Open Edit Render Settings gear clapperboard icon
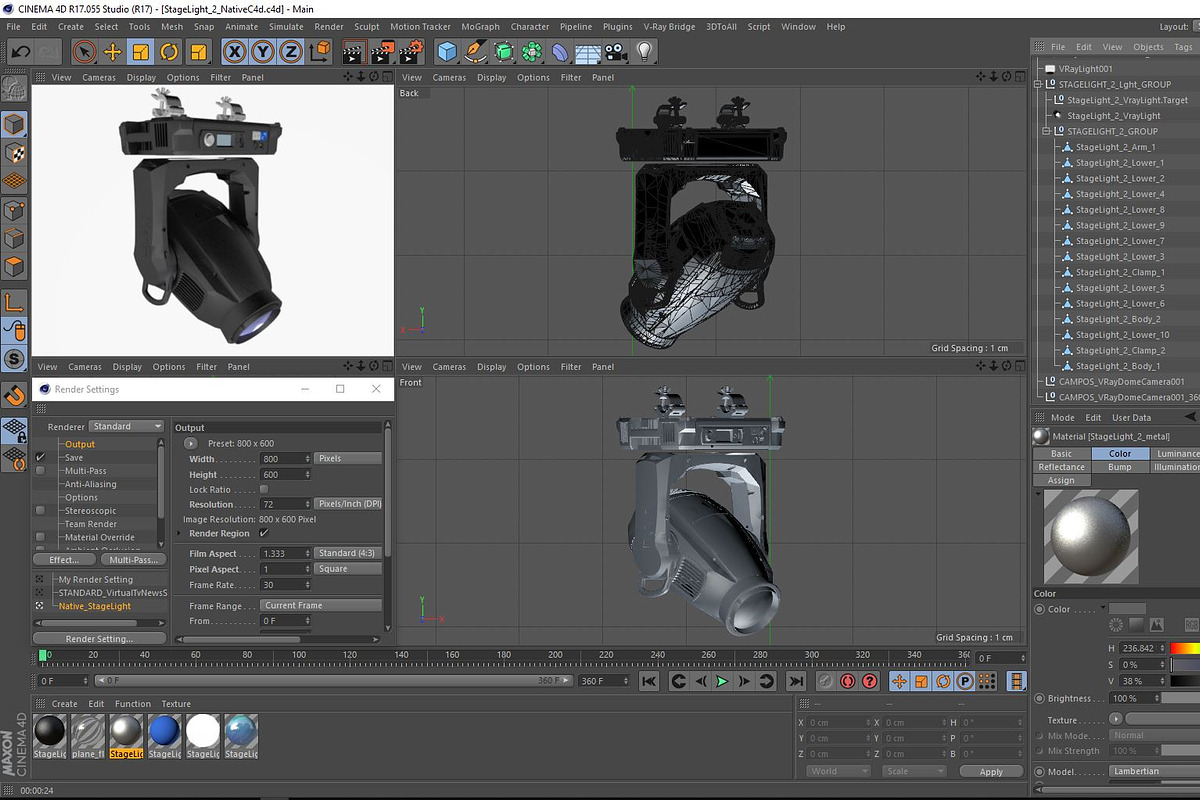1200x800 pixels. click(x=412, y=51)
